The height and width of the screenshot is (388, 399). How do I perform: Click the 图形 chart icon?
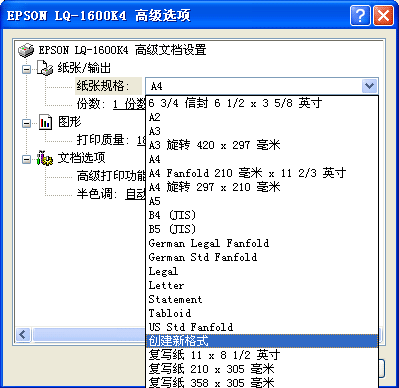pos(45,122)
